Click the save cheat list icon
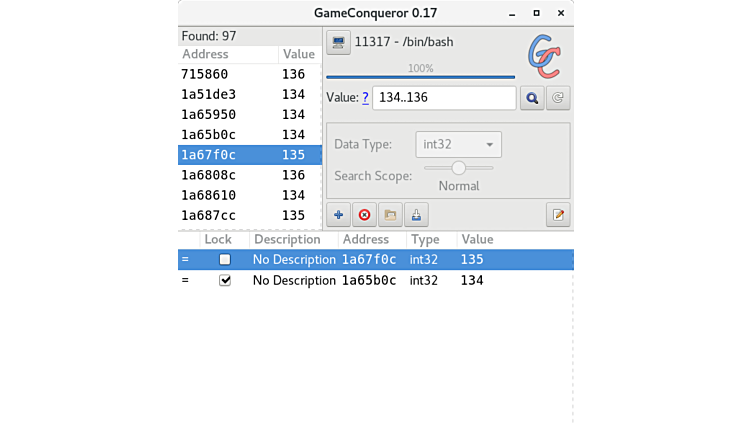The height and width of the screenshot is (423, 752). 416,214
